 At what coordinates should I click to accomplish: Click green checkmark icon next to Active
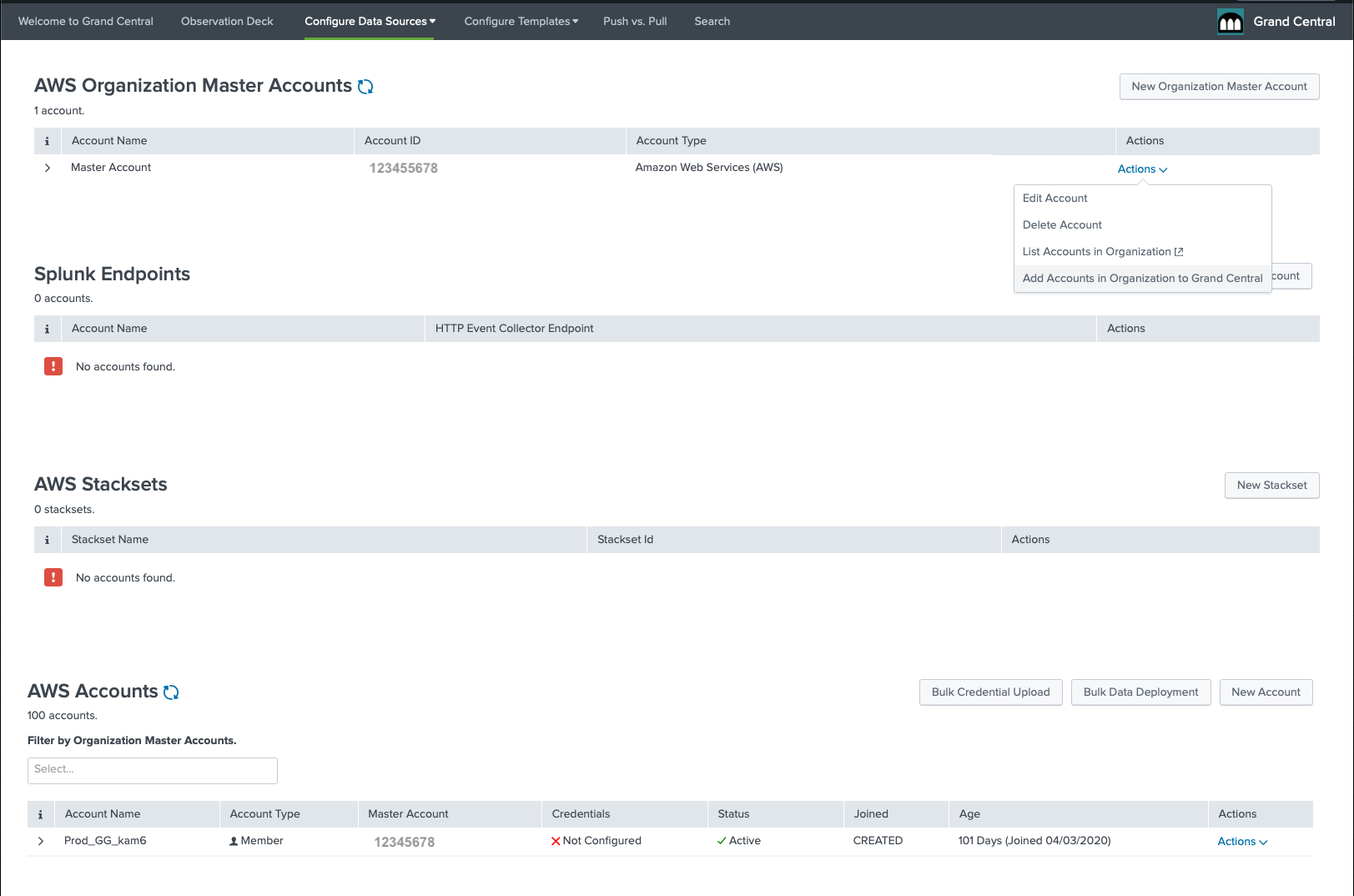(722, 841)
